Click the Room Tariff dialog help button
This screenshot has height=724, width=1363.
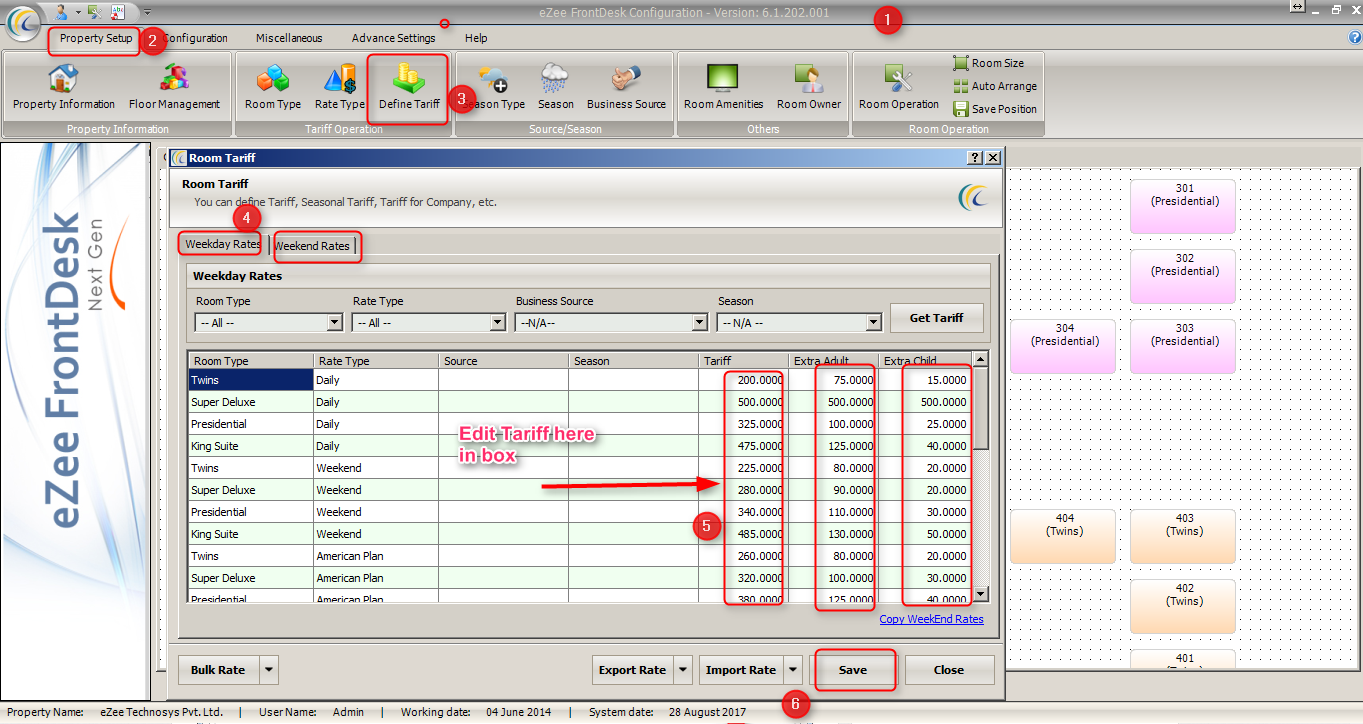point(975,158)
